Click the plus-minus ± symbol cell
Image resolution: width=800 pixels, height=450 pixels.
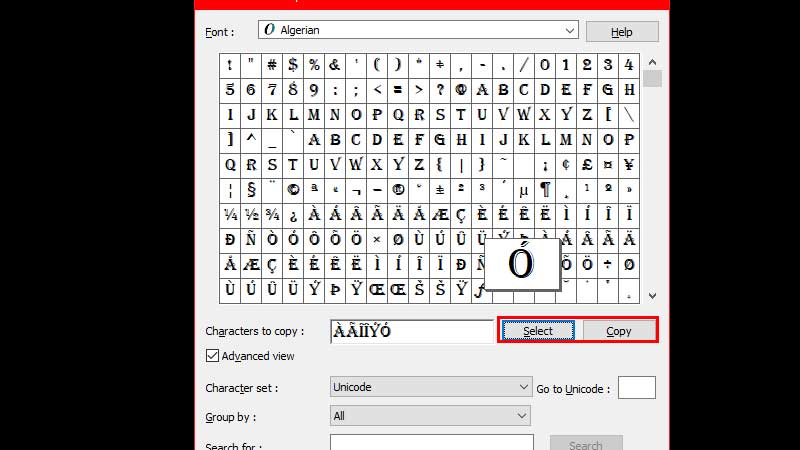click(x=440, y=190)
